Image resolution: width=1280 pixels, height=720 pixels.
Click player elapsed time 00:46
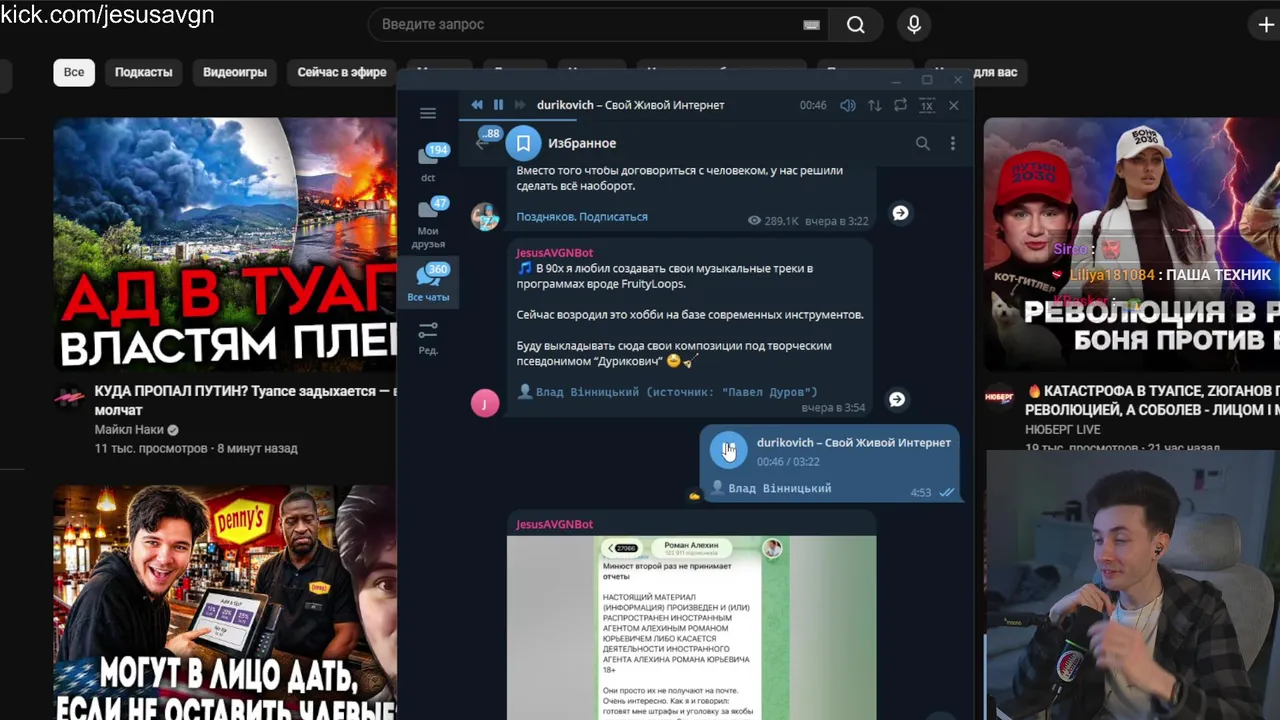813,105
